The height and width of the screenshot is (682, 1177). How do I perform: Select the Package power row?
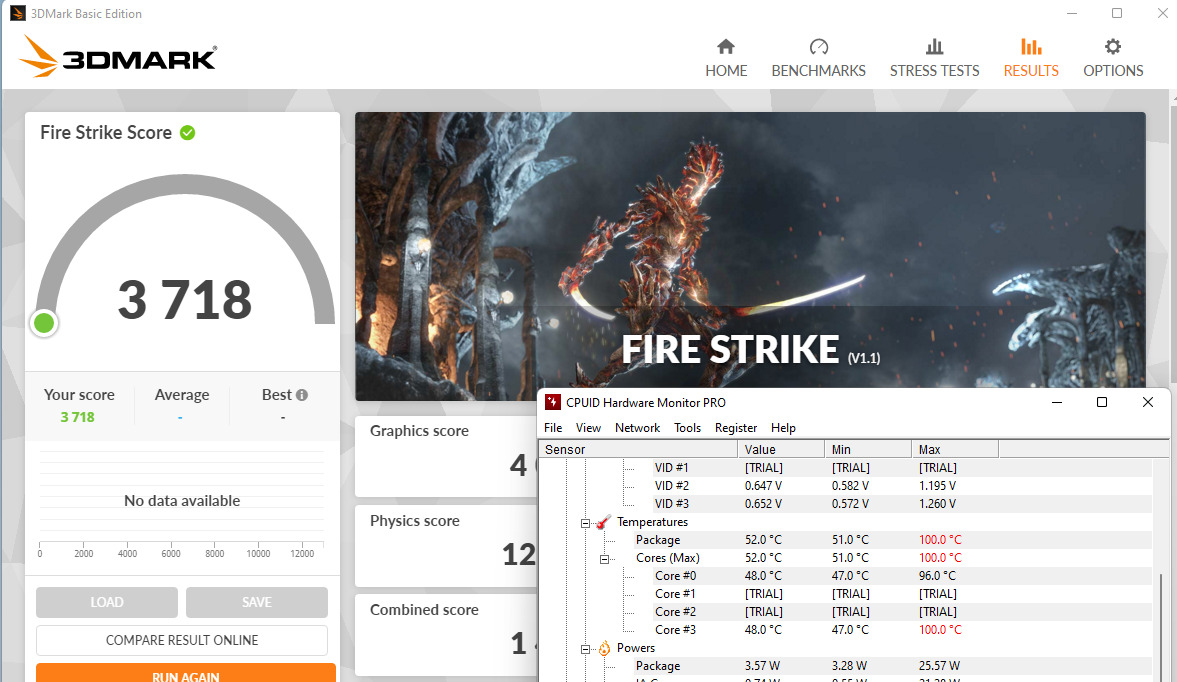(846, 665)
